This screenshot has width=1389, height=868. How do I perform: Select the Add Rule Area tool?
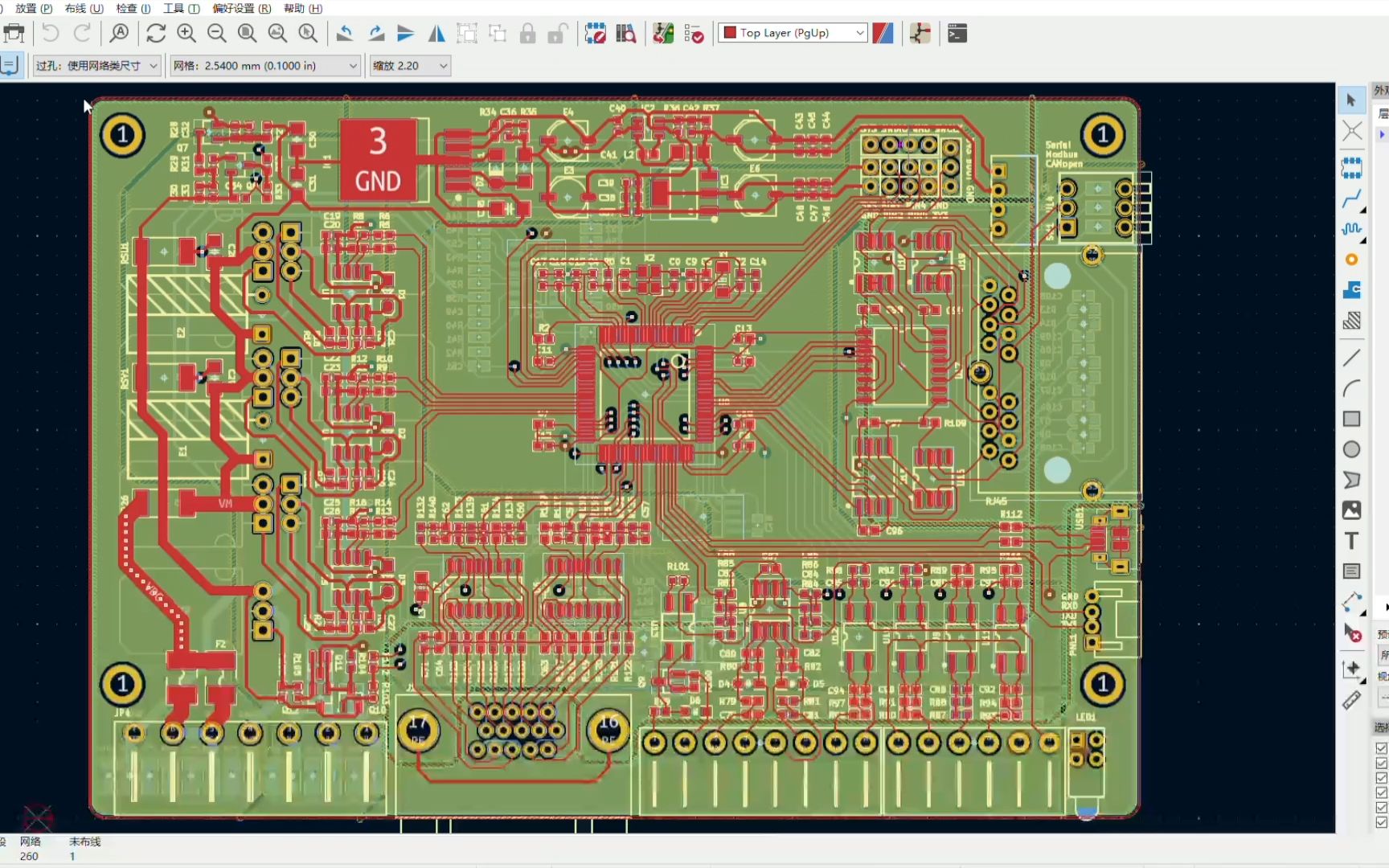pyautogui.click(x=1351, y=321)
